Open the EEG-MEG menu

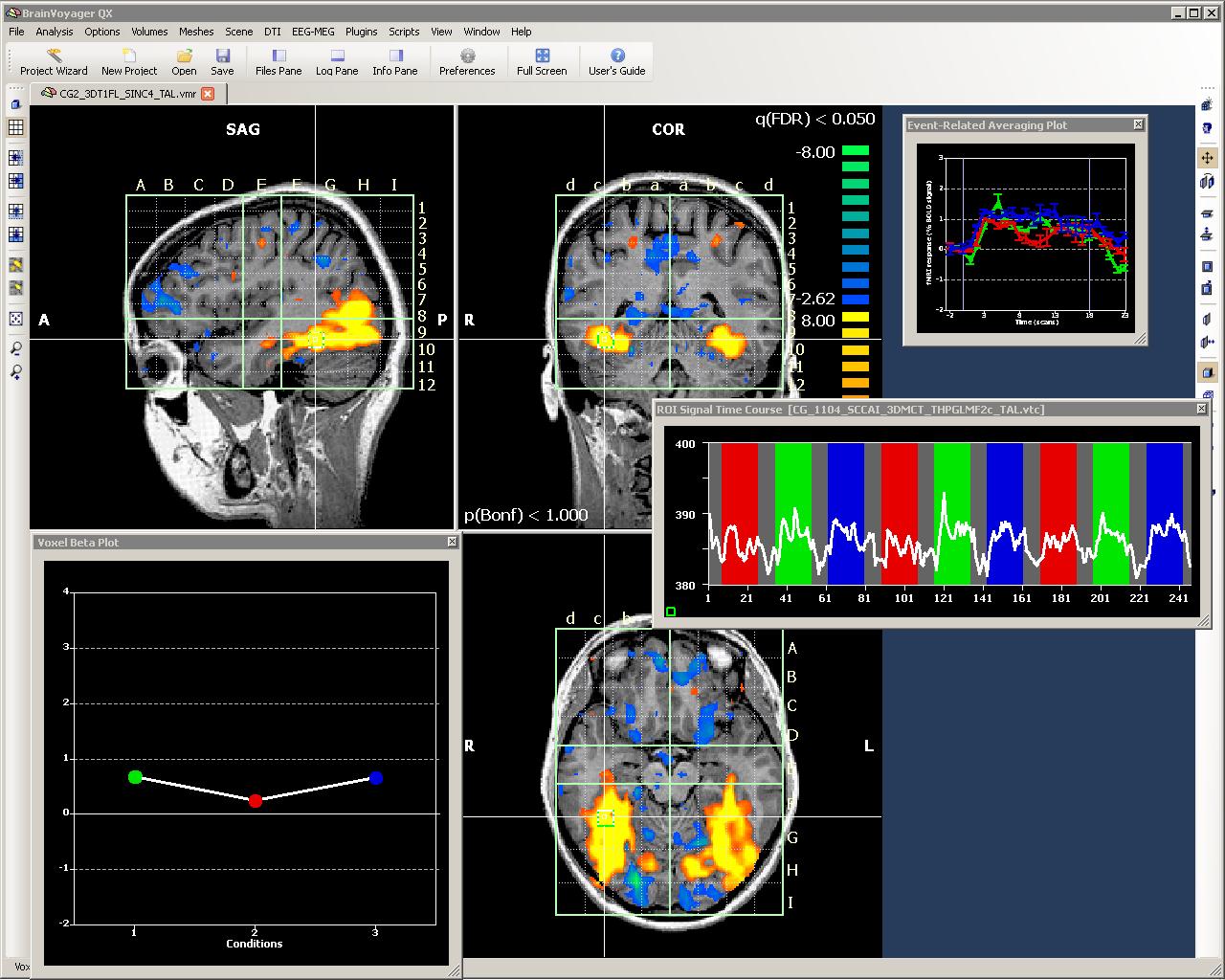(x=313, y=32)
